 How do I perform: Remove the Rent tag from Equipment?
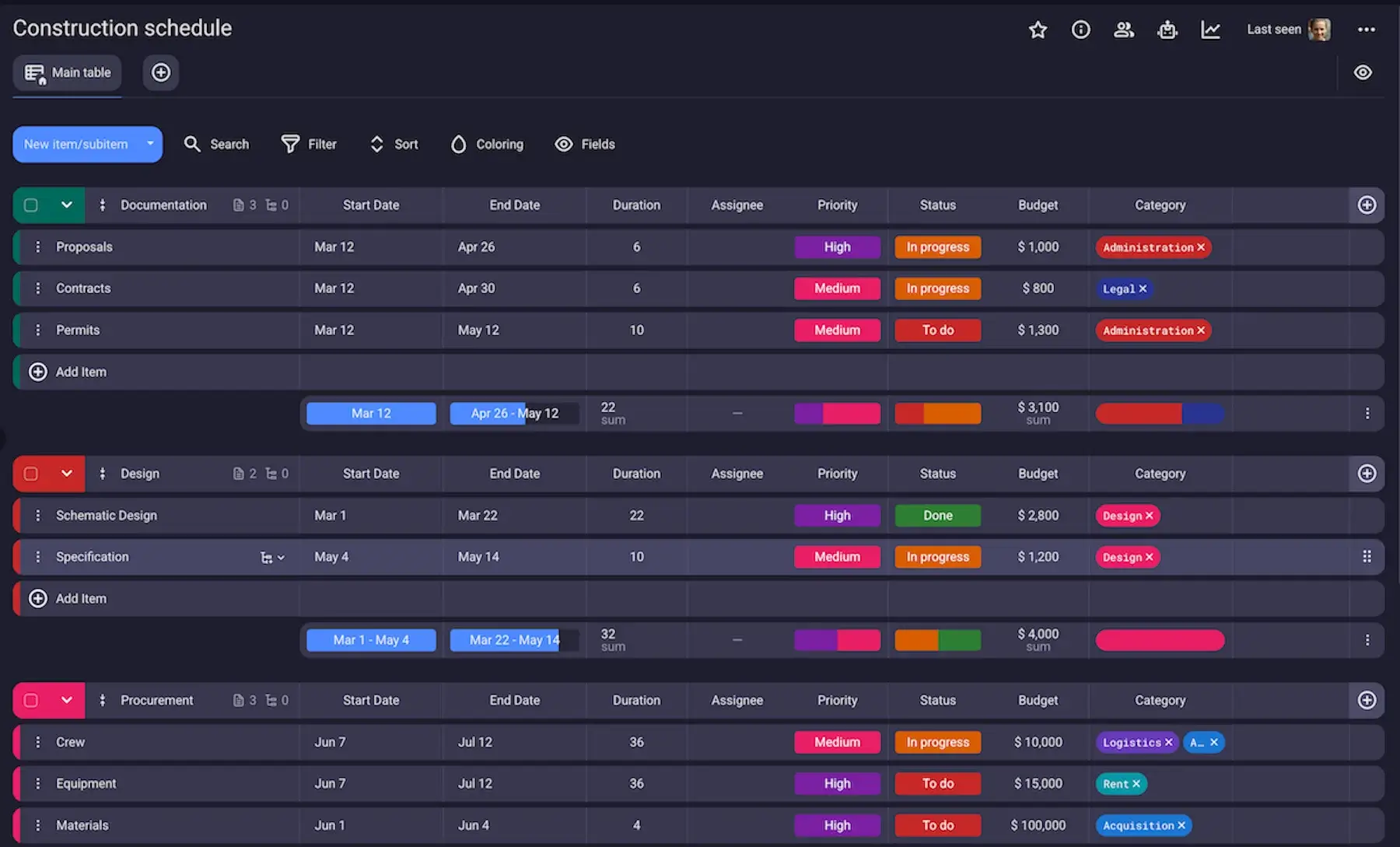(x=1136, y=784)
